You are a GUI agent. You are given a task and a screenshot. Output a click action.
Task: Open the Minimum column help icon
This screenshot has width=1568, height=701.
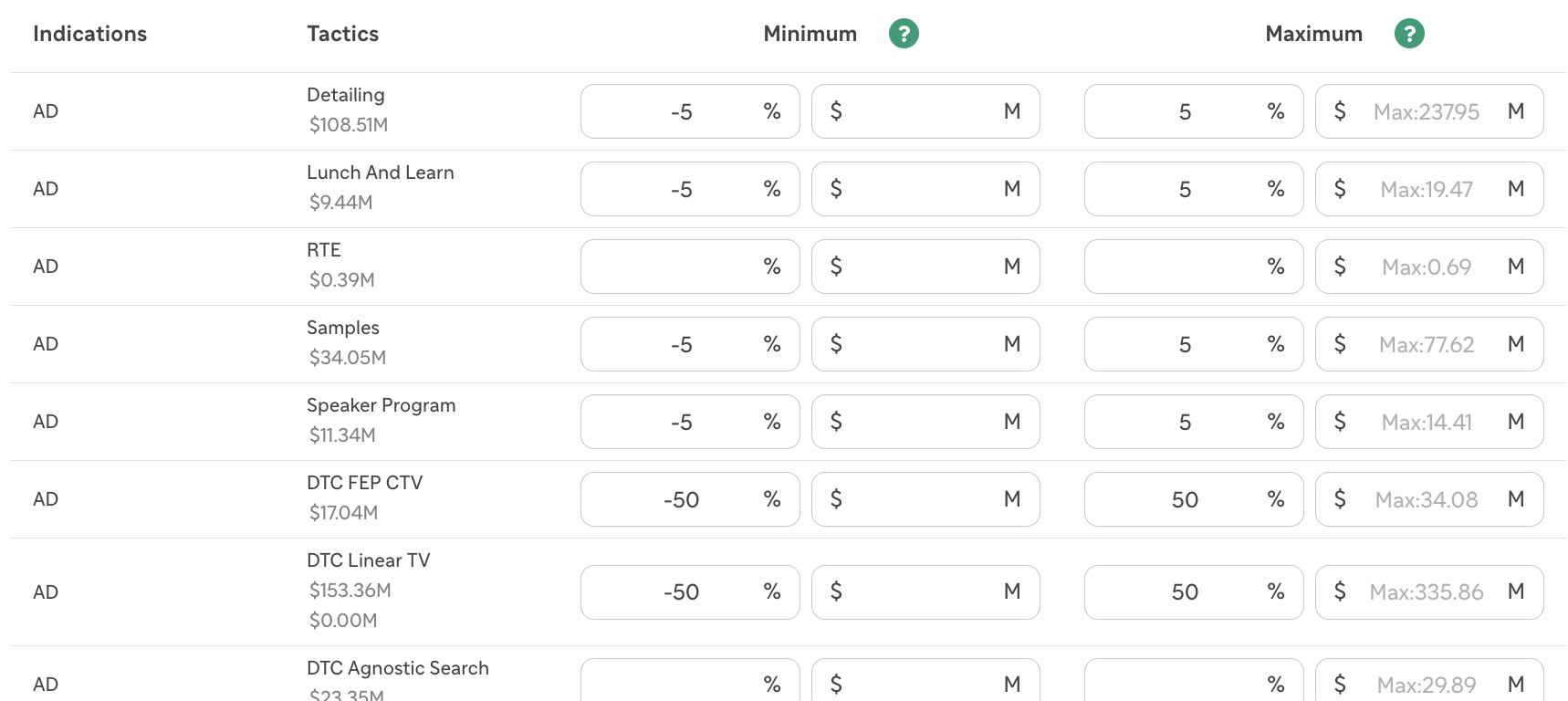[904, 34]
